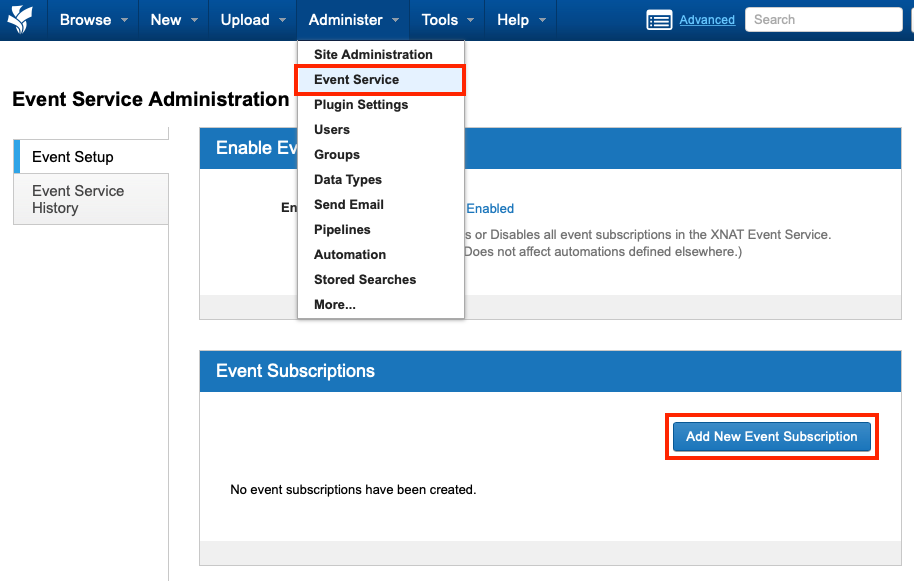Click into the Search input field
The image size is (914, 581).
click(822, 20)
